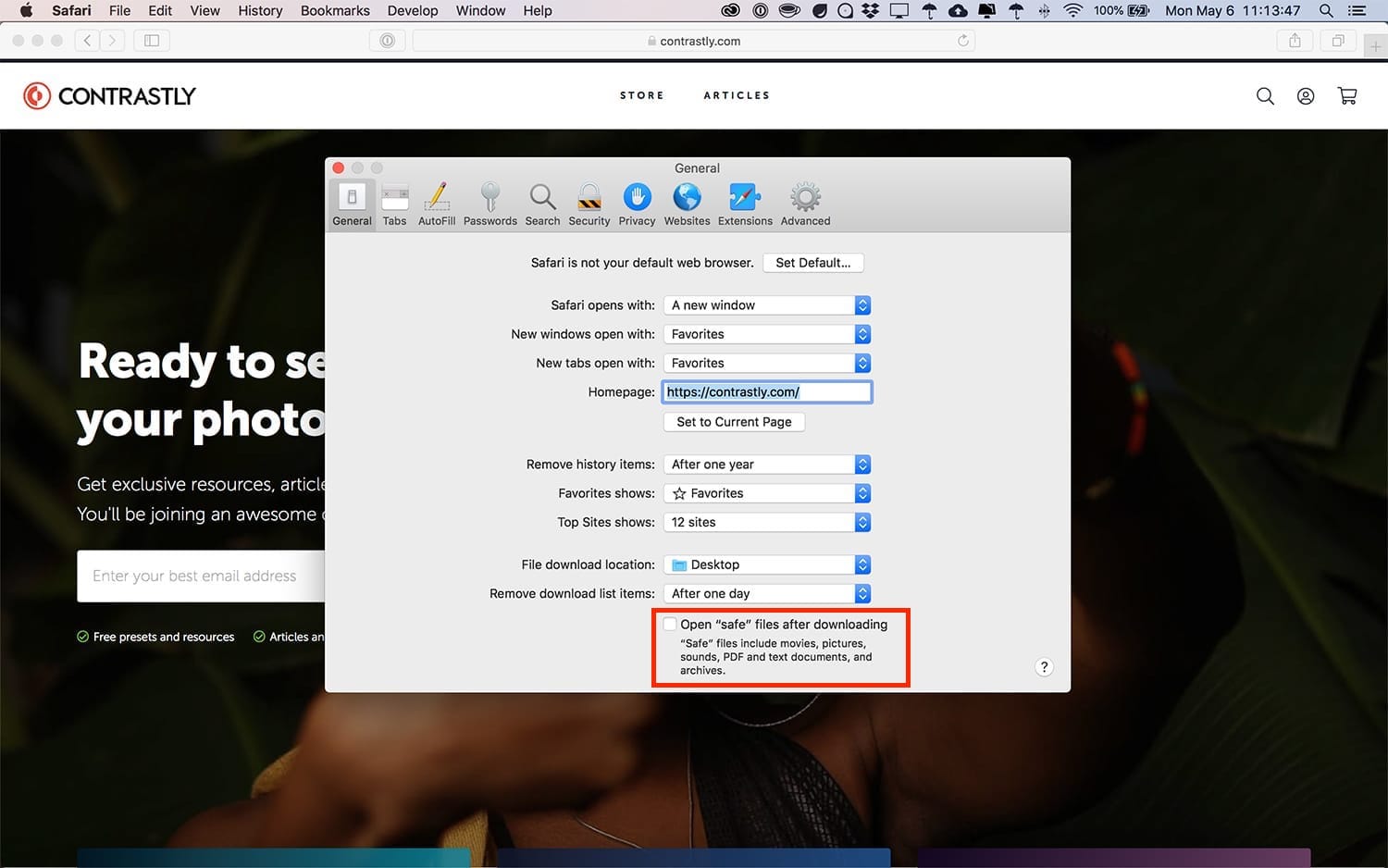Open the Bookmarks menu
This screenshot has width=1388, height=868.
click(x=335, y=10)
